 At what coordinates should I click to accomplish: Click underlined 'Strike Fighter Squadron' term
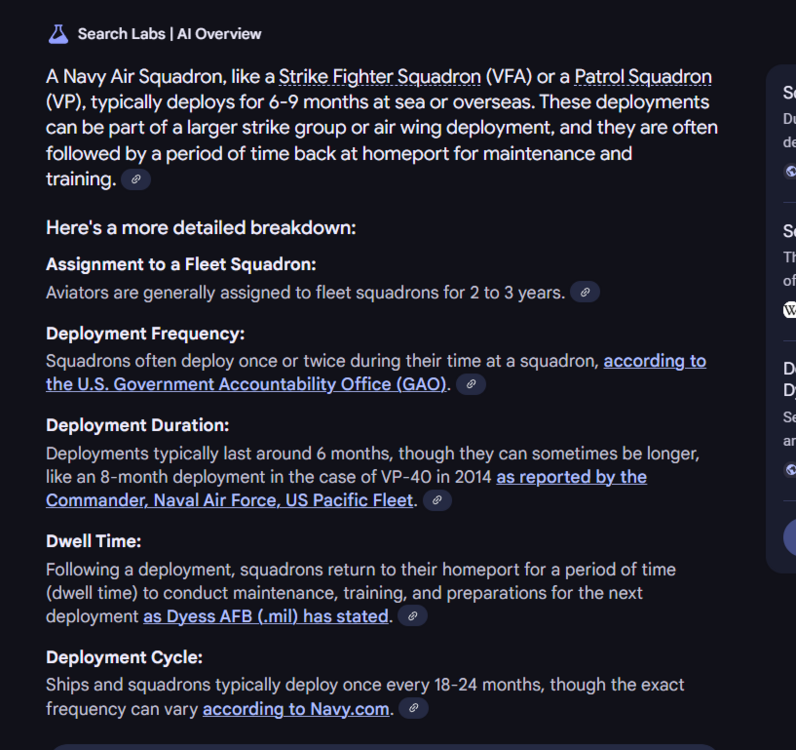[380, 76]
